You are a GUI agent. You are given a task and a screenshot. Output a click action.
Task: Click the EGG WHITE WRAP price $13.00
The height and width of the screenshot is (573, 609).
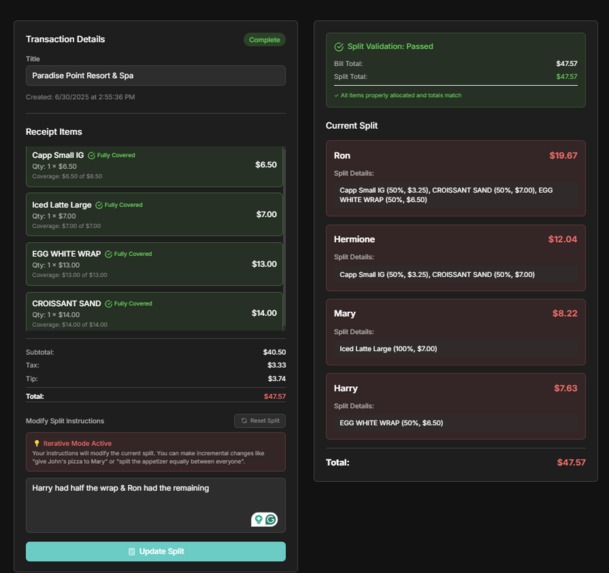(264, 264)
